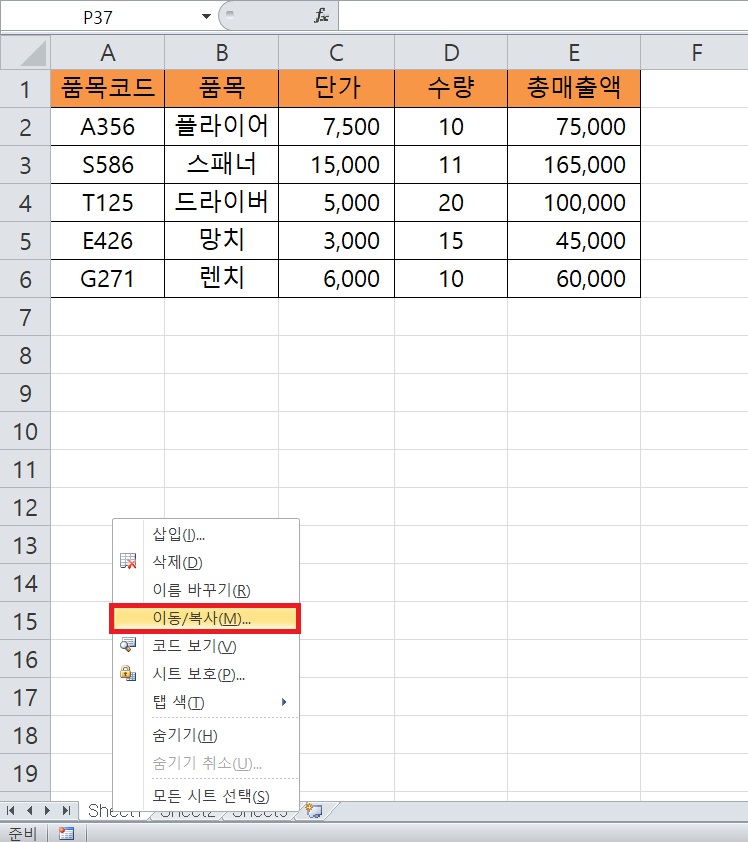Viewport: 748px width, 842px height.
Task: Click cell containing 드라이버
Action: click(x=221, y=203)
